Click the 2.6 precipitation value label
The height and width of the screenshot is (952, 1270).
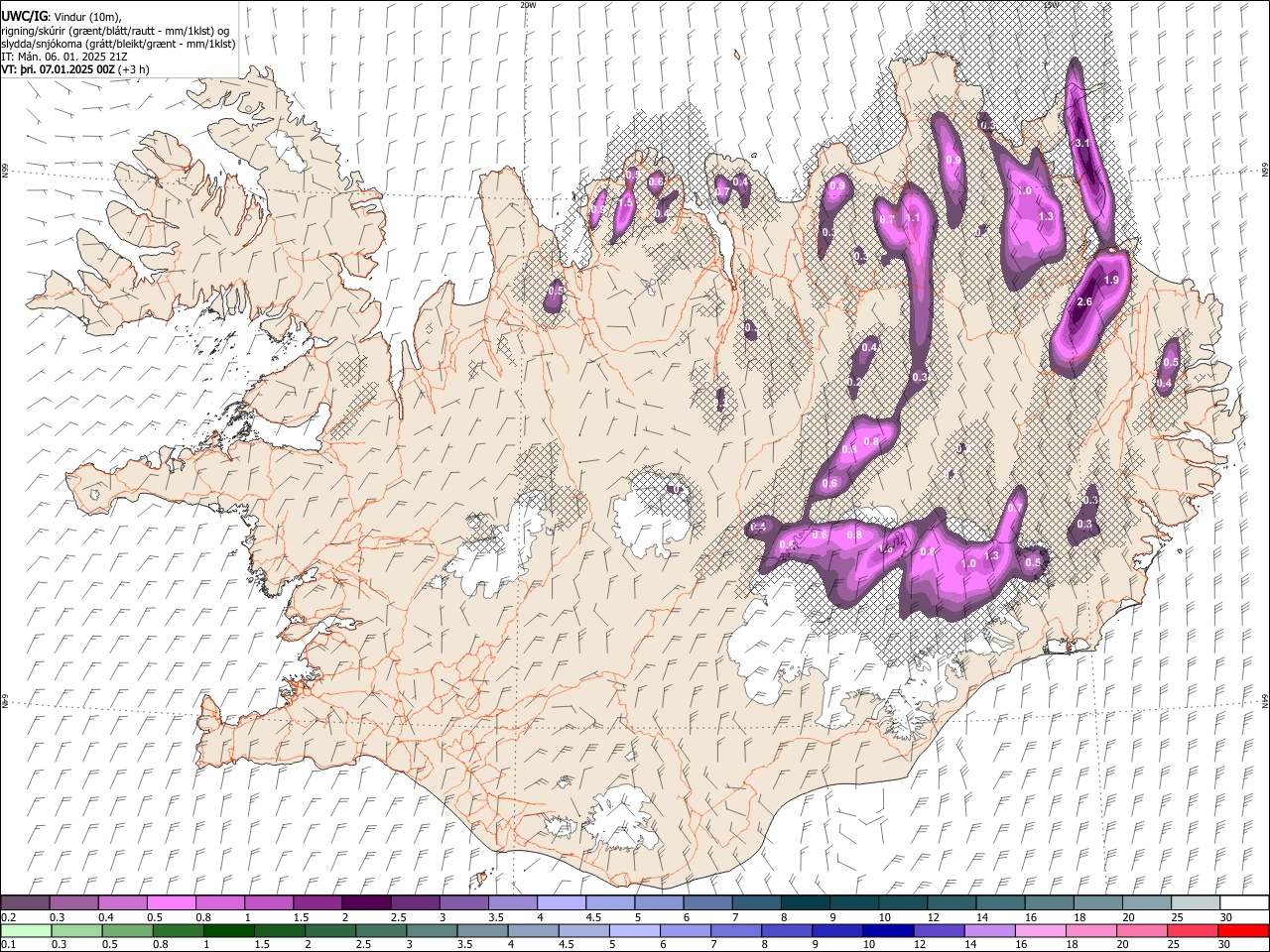1083,302
